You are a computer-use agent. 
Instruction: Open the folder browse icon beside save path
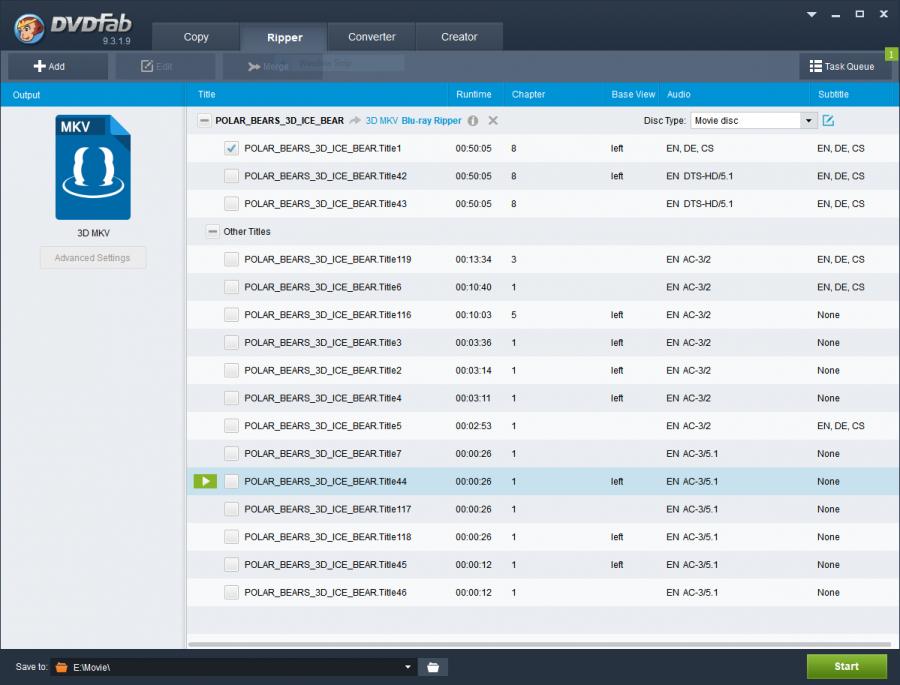coord(434,667)
